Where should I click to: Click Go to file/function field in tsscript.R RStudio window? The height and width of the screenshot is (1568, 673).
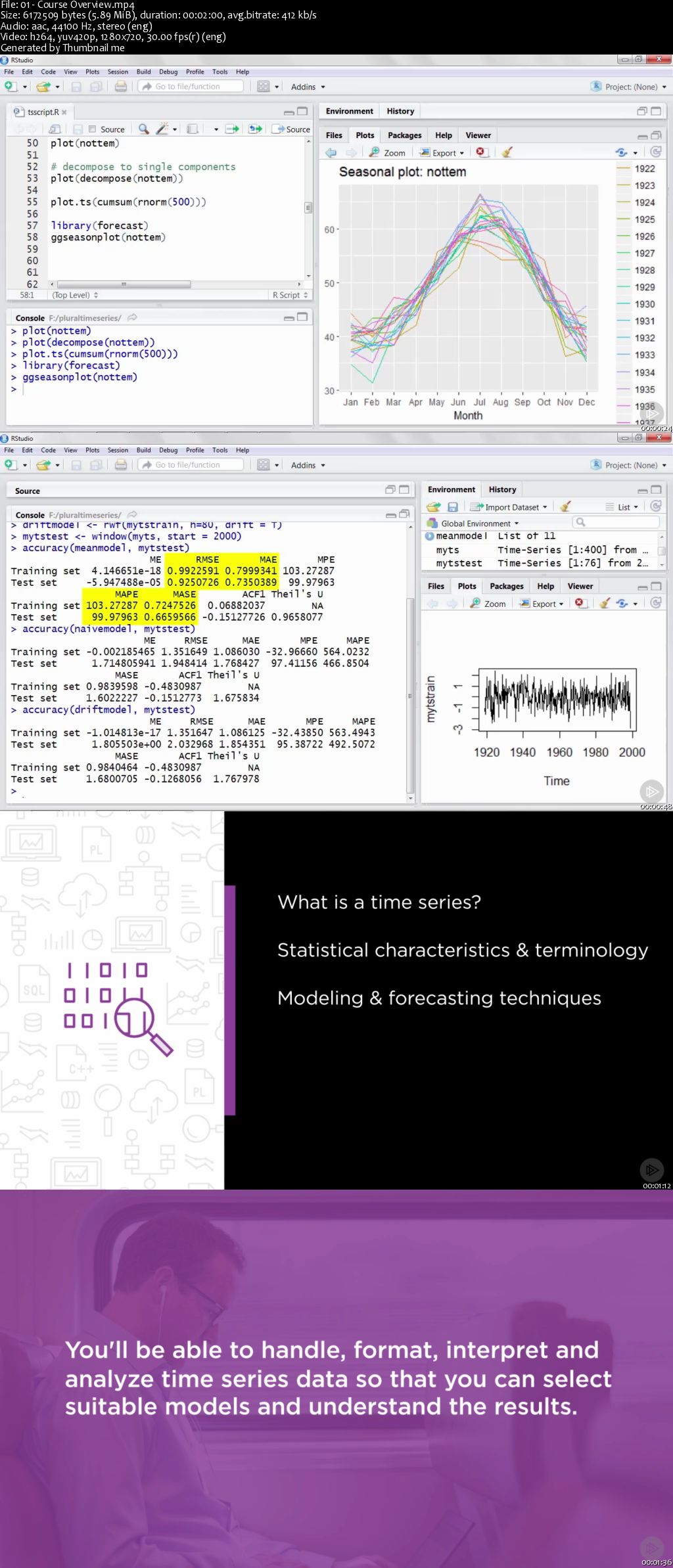pyautogui.click(x=191, y=87)
